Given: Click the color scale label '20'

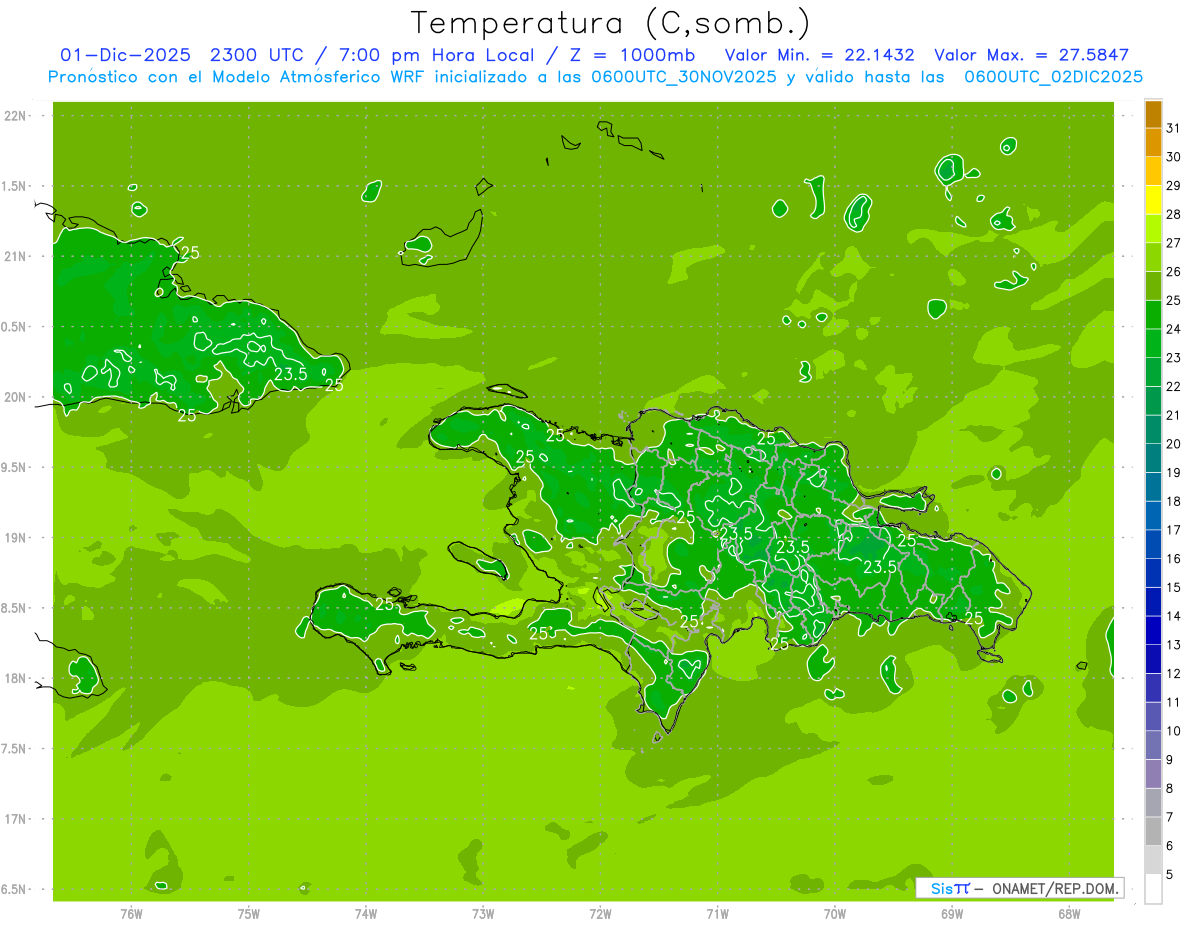Looking at the screenshot, I should (1174, 444).
